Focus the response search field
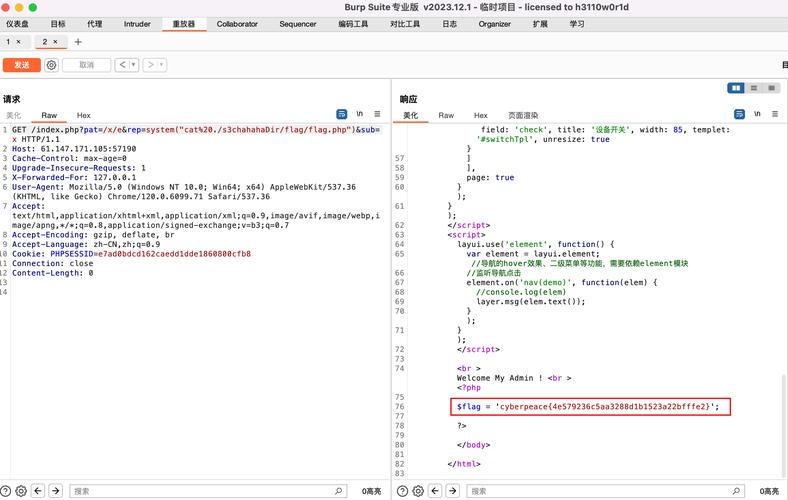This screenshot has width=788, height=500. tap(606, 491)
